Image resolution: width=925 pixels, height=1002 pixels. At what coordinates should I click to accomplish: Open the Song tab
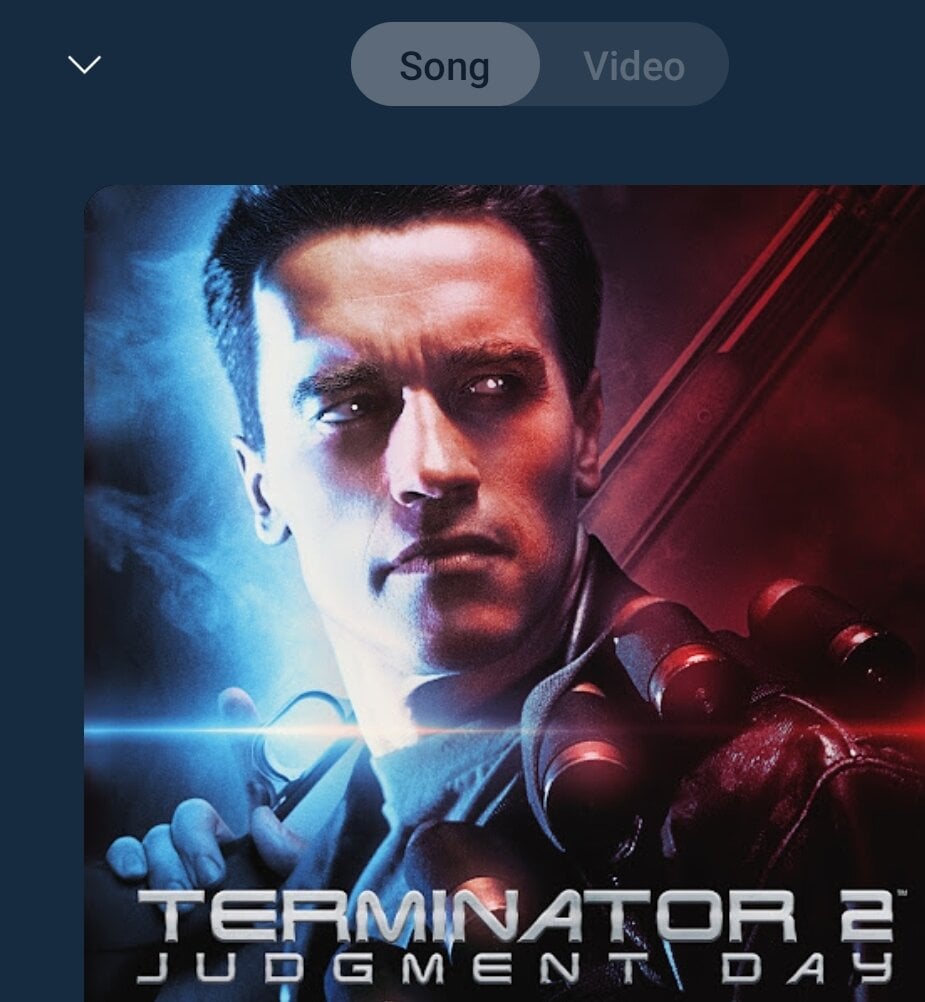[x=445, y=65]
